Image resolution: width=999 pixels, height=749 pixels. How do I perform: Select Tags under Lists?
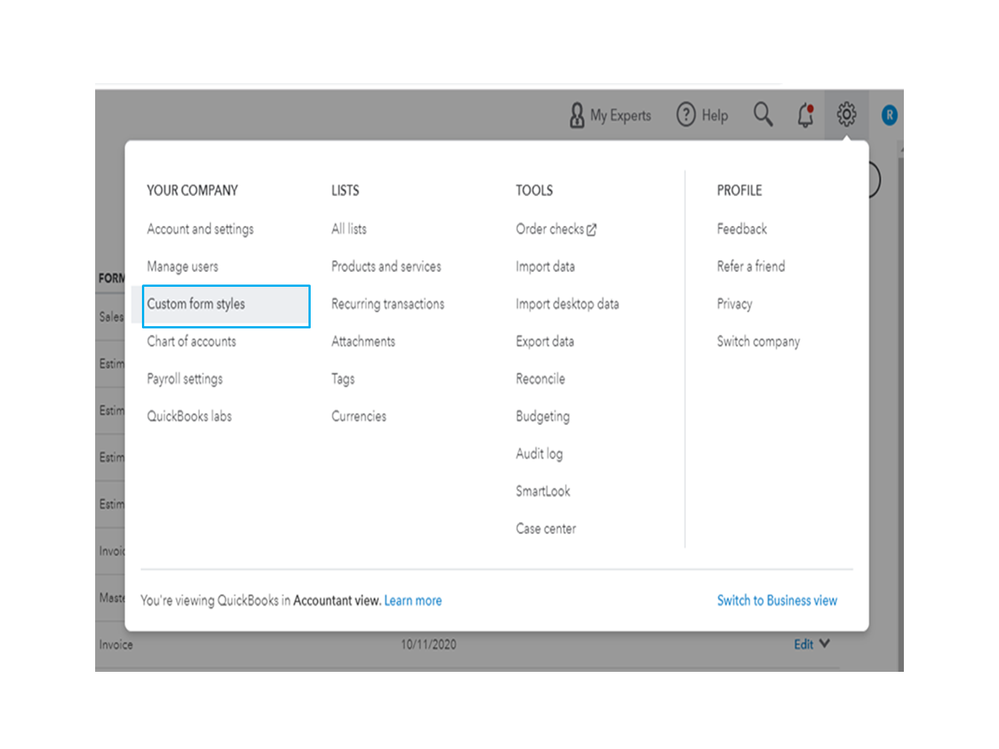tap(343, 379)
